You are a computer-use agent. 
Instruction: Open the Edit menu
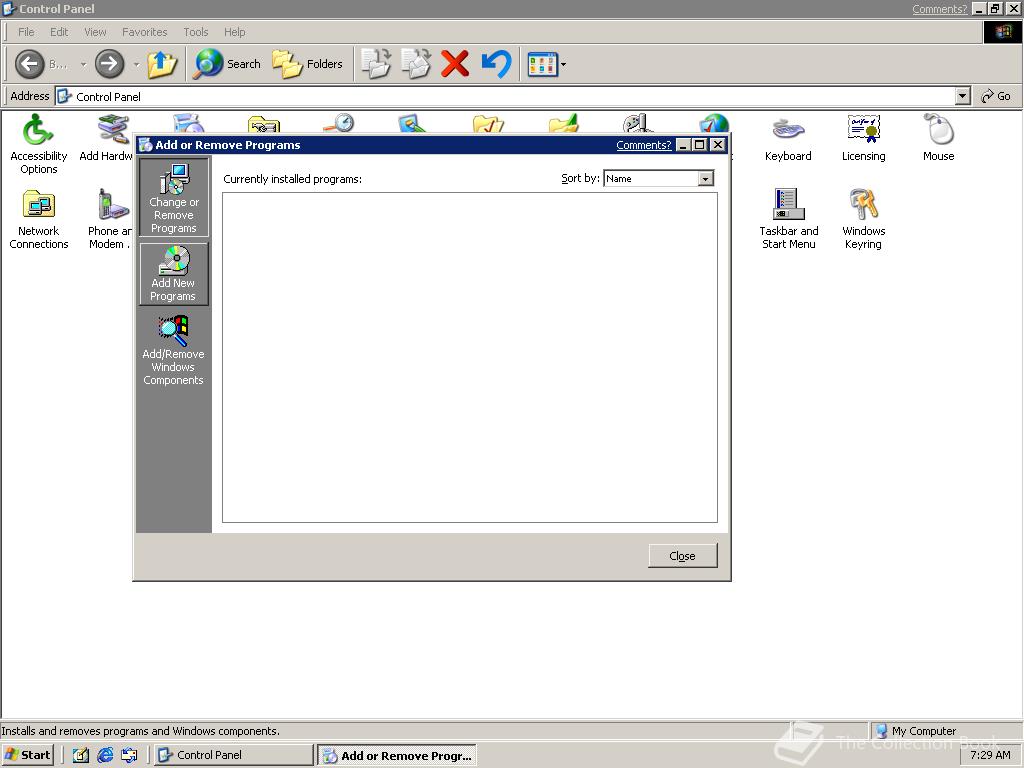[59, 32]
